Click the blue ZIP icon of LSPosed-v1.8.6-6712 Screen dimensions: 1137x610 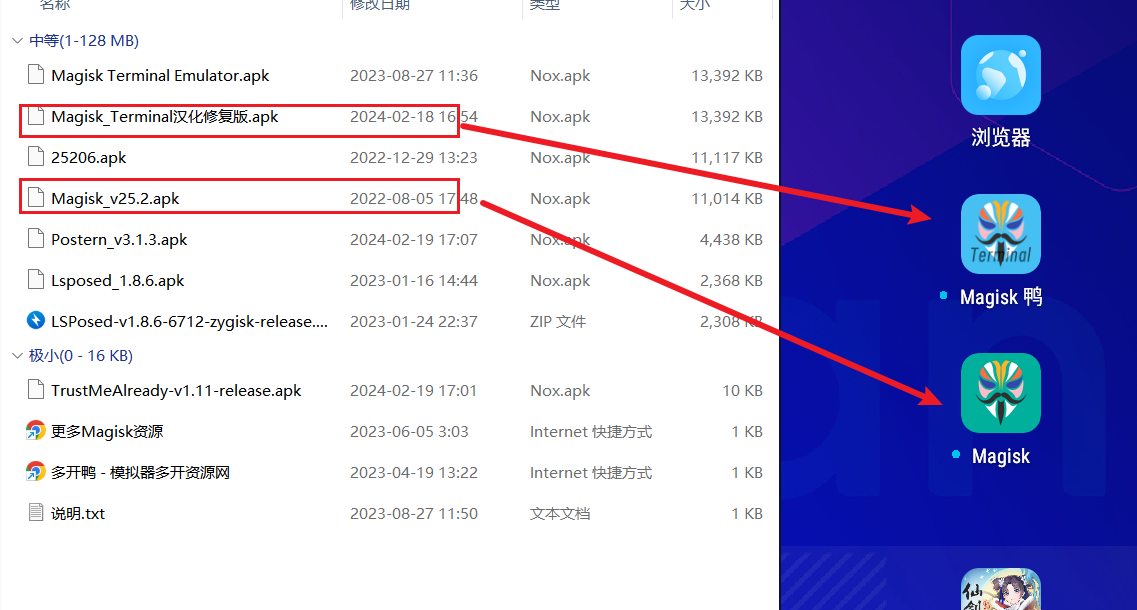click(x=36, y=320)
